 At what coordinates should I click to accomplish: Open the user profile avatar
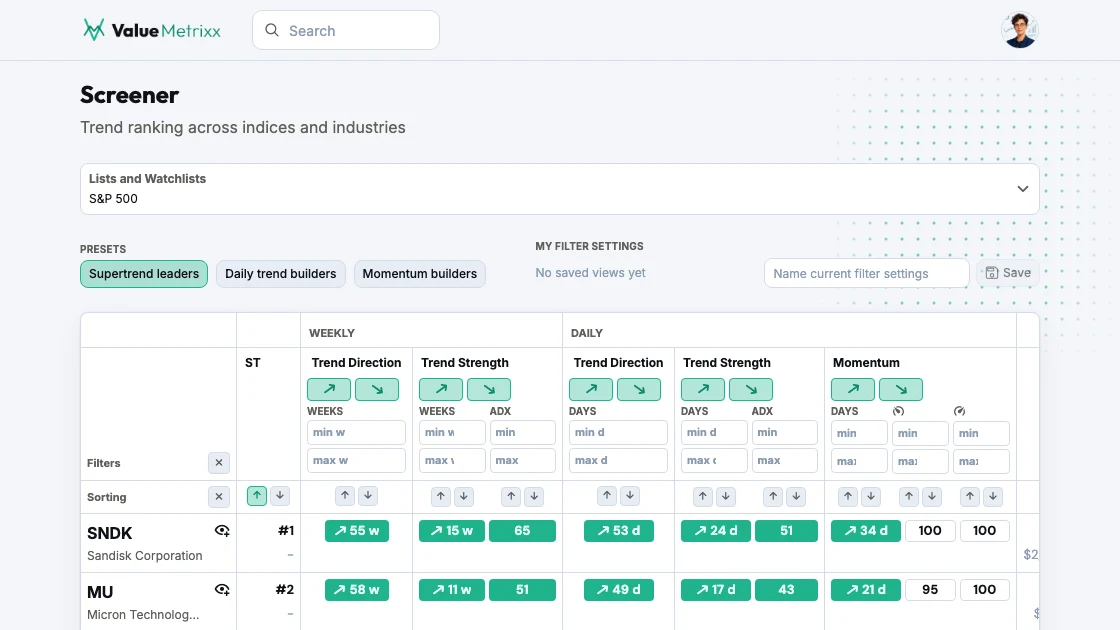(x=1019, y=30)
